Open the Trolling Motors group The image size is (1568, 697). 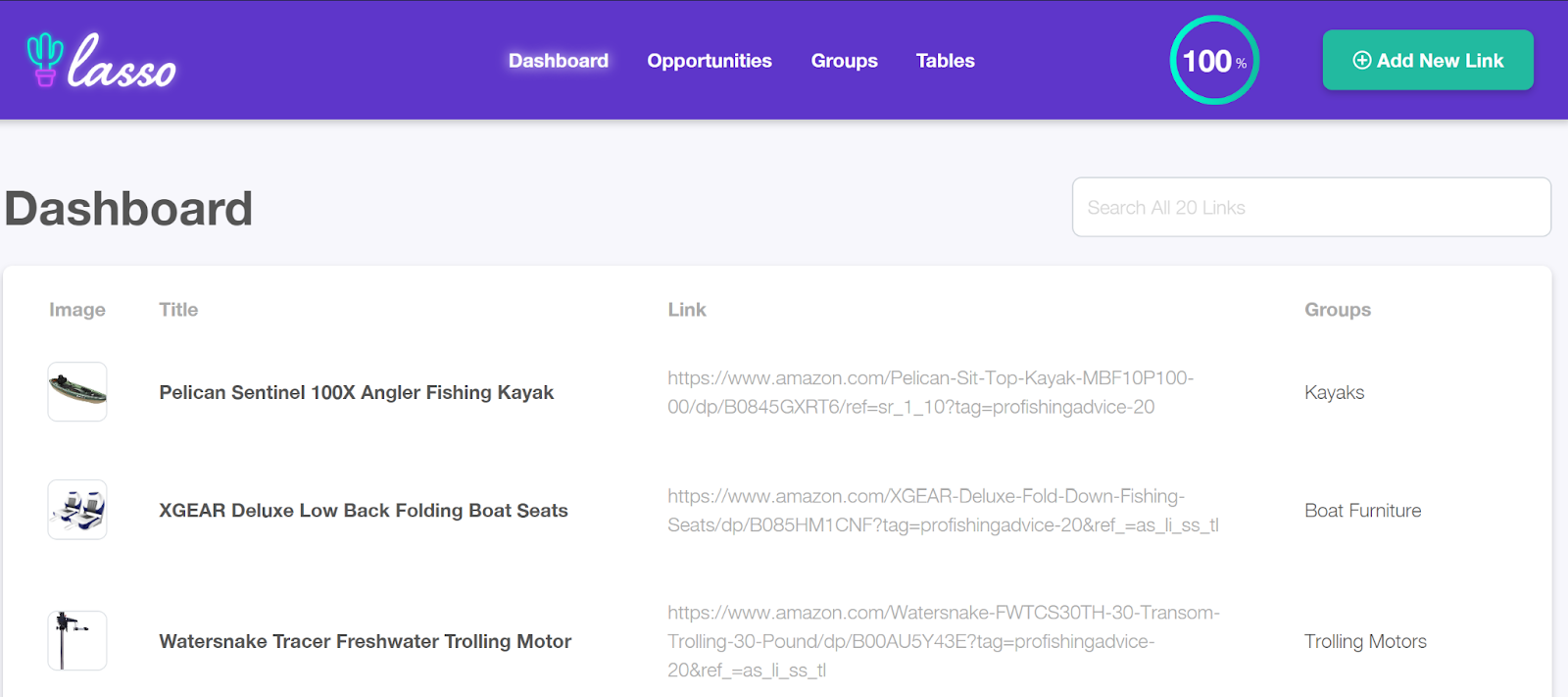tap(1365, 641)
